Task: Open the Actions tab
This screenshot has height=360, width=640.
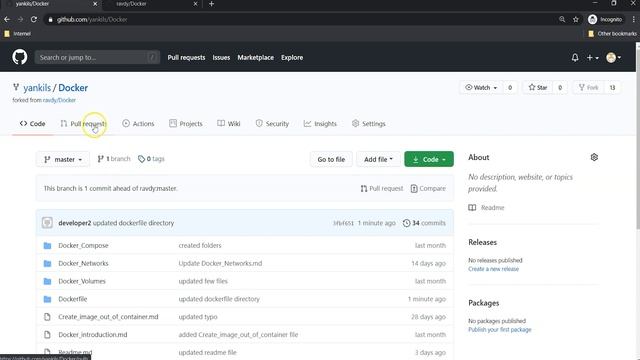Action: [x=138, y=124]
